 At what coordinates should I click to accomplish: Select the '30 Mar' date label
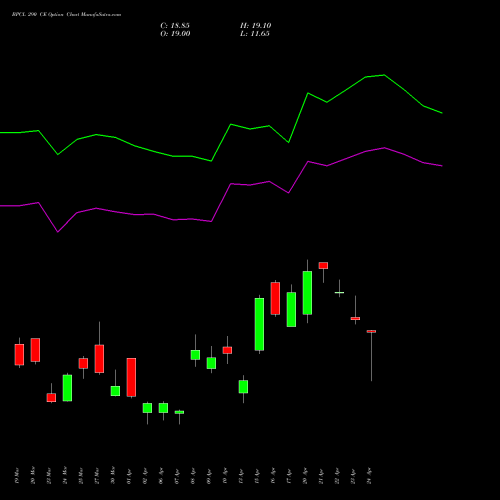pos(113,476)
